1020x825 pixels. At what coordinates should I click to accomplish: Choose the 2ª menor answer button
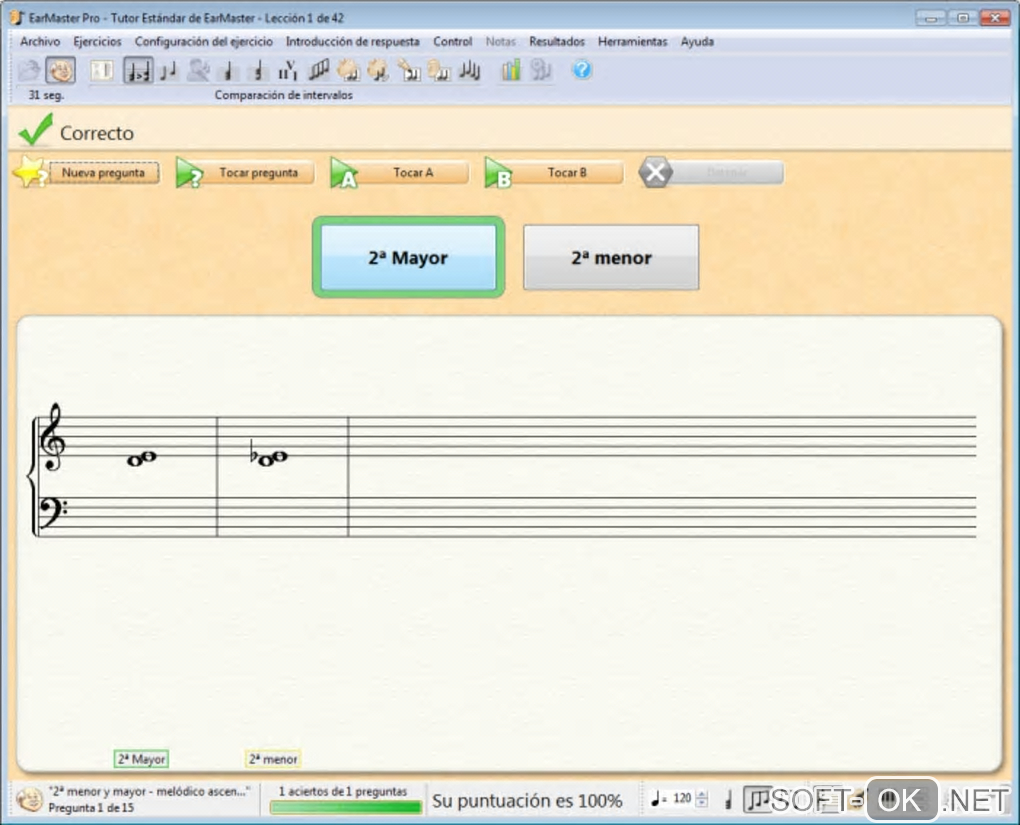[611, 258]
